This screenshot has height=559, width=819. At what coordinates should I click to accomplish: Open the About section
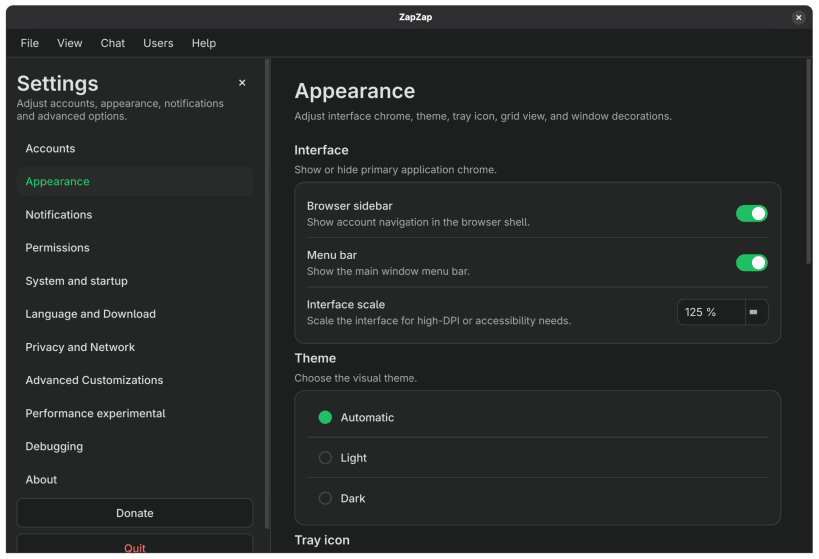pos(135,480)
